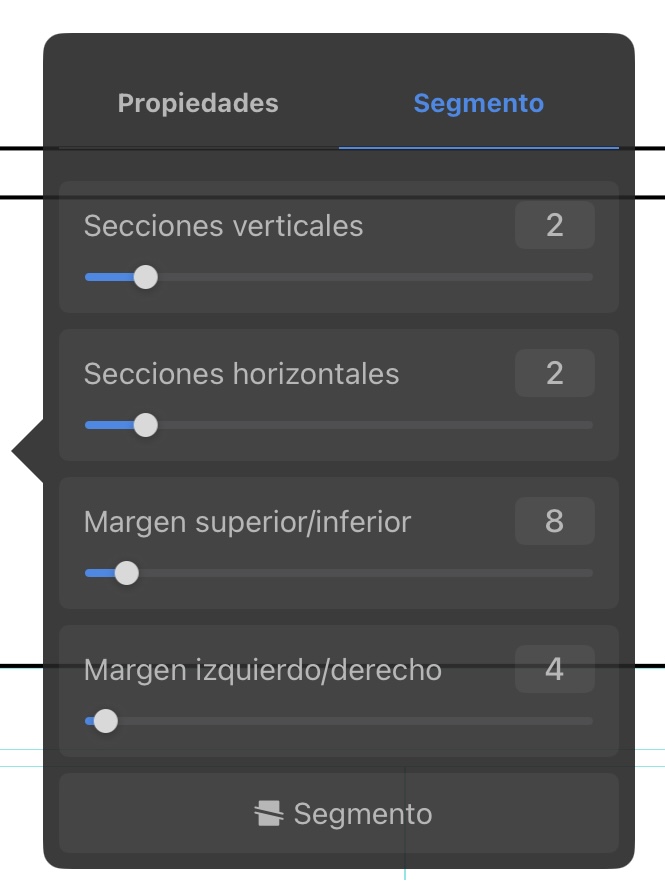Click the Margen izquierdo/derecho slider knob

pos(106,721)
